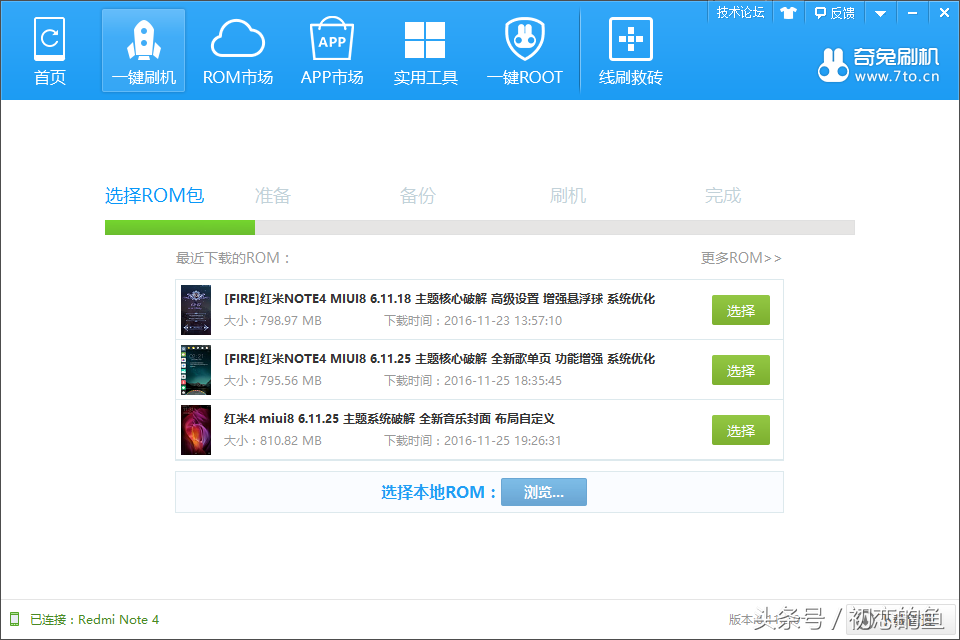The image size is (960, 640).
Task: Go to the 首页 home page
Action: pyautogui.click(x=50, y=51)
